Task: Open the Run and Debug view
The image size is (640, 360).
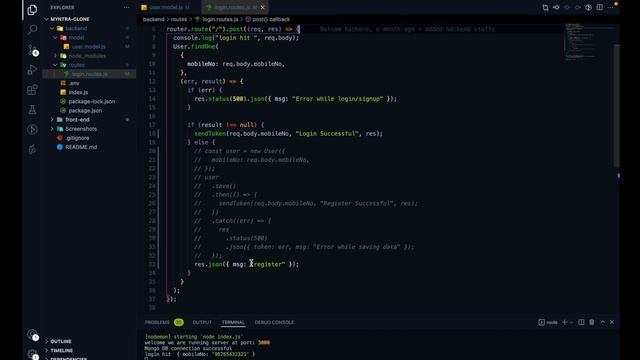Action: click(x=32, y=70)
